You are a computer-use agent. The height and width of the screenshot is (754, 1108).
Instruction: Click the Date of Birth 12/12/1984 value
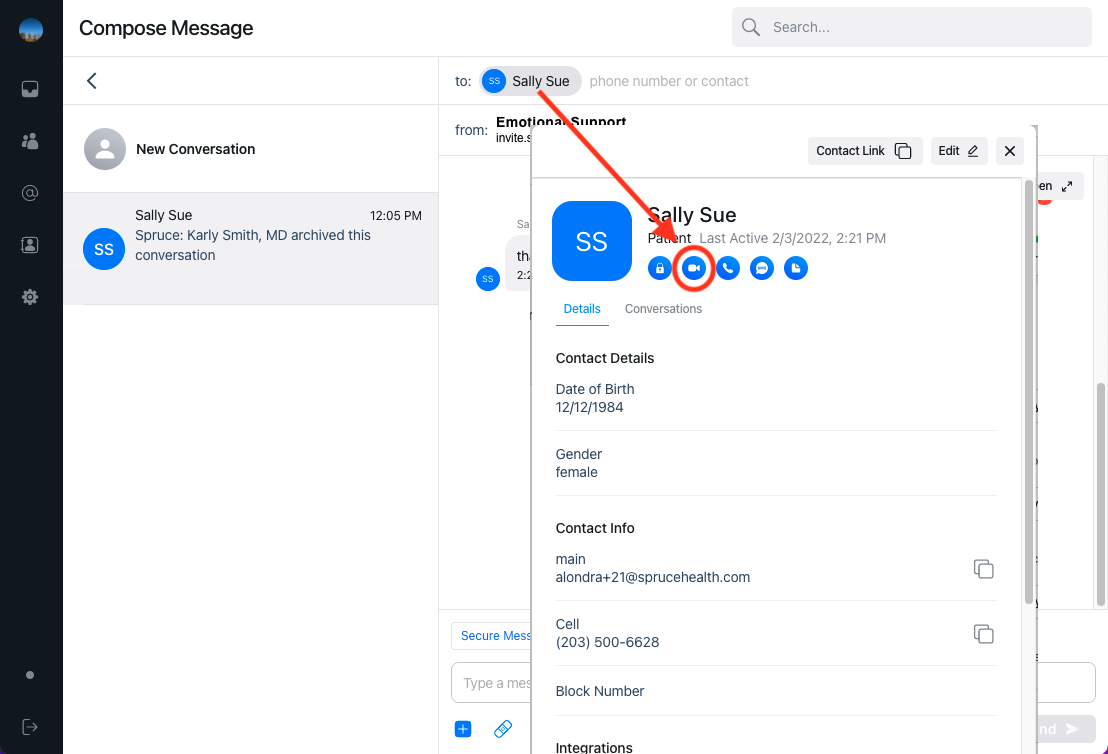click(x=589, y=407)
